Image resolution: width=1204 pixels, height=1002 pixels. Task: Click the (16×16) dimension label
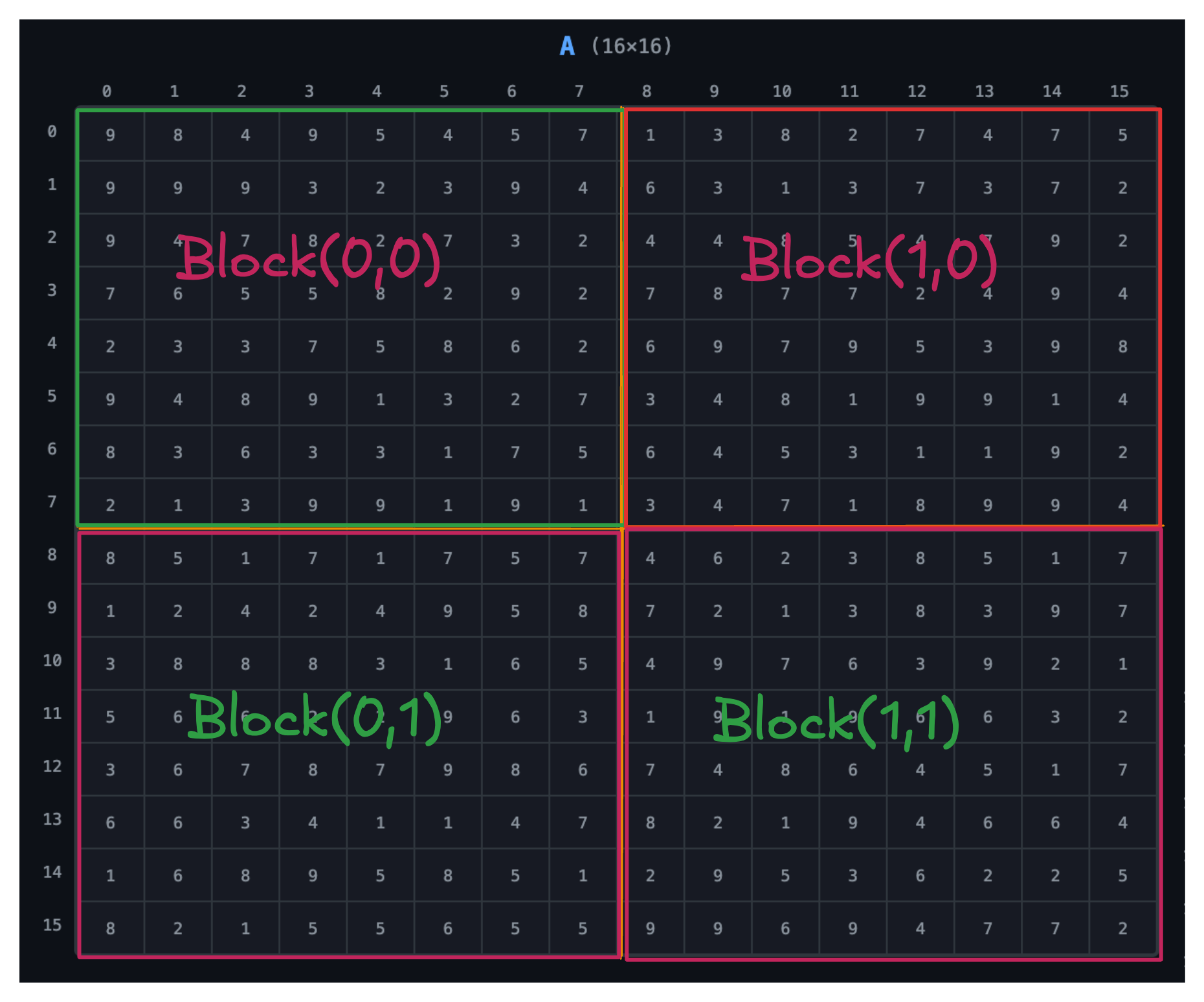pyautogui.click(x=631, y=47)
